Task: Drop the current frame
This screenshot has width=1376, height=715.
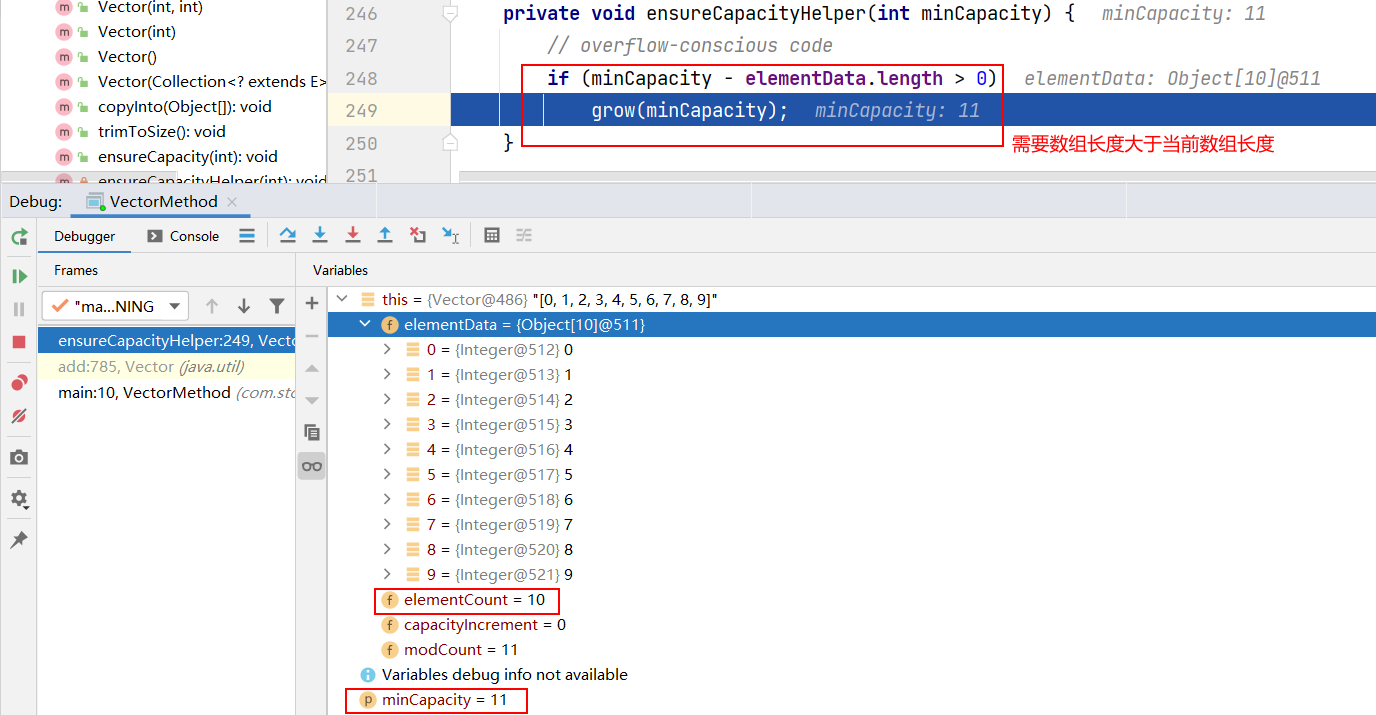Action: pyautogui.click(x=418, y=235)
